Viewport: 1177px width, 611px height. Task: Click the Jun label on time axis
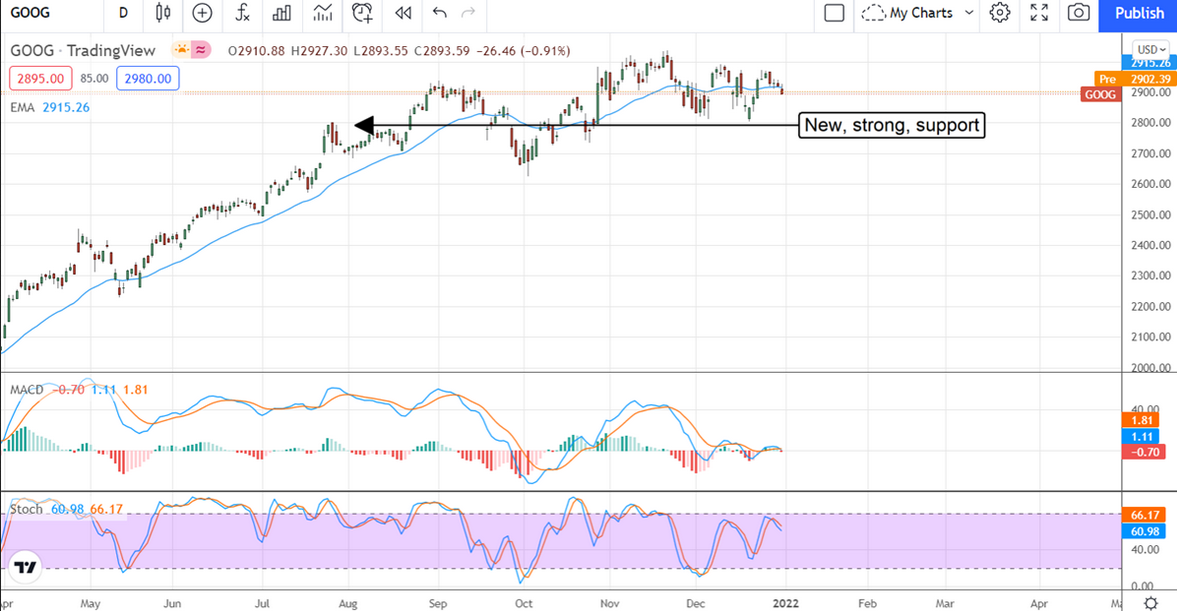click(x=172, y=603)
